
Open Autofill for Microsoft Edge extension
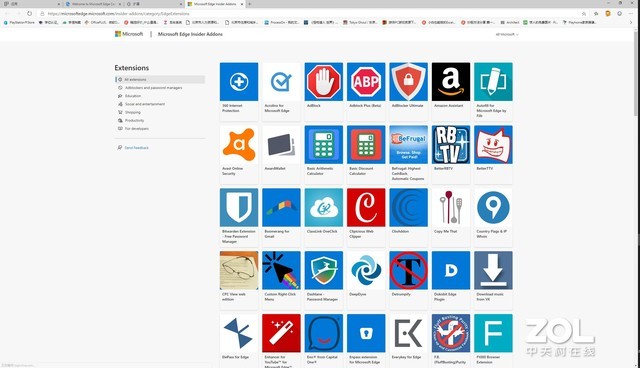pos(493,91)
